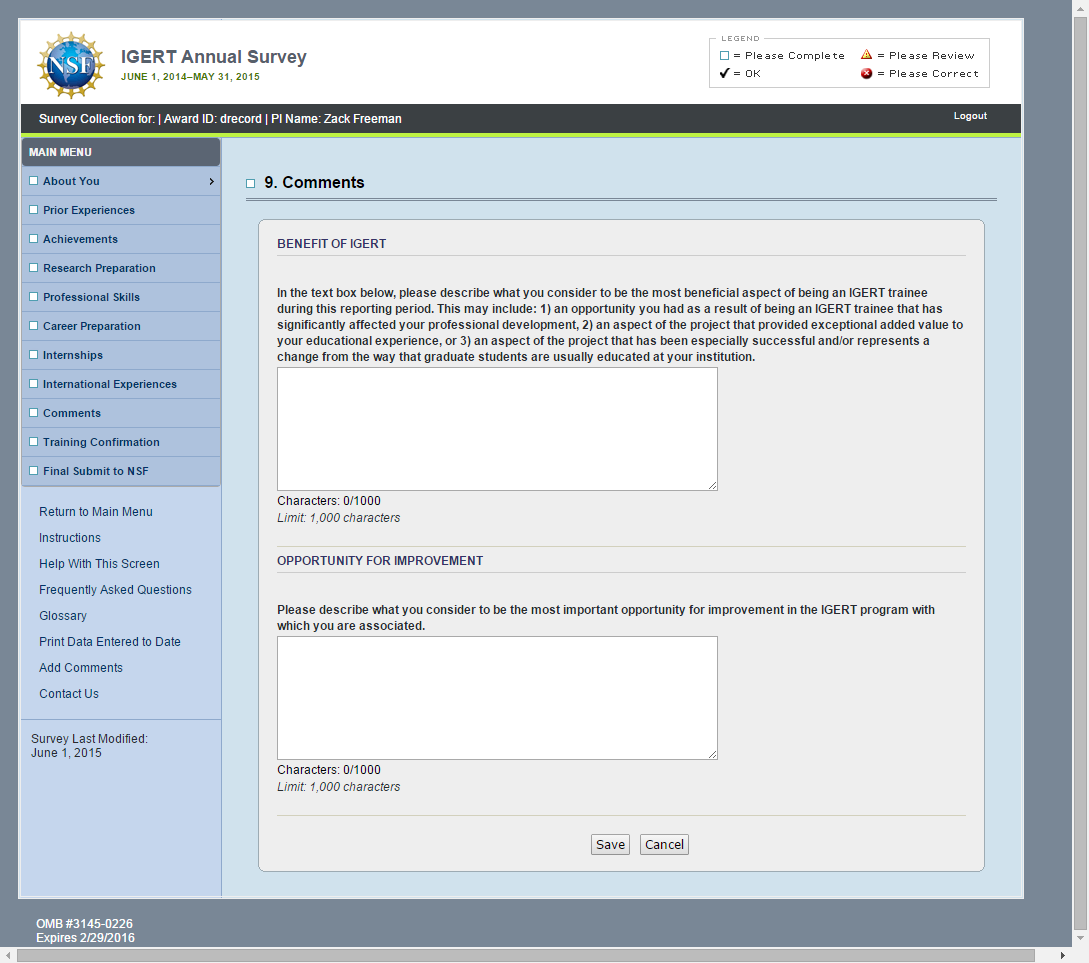Click status box next to Research Preparation
Screen dimensions: 1089x963
[x=33, y=268]
